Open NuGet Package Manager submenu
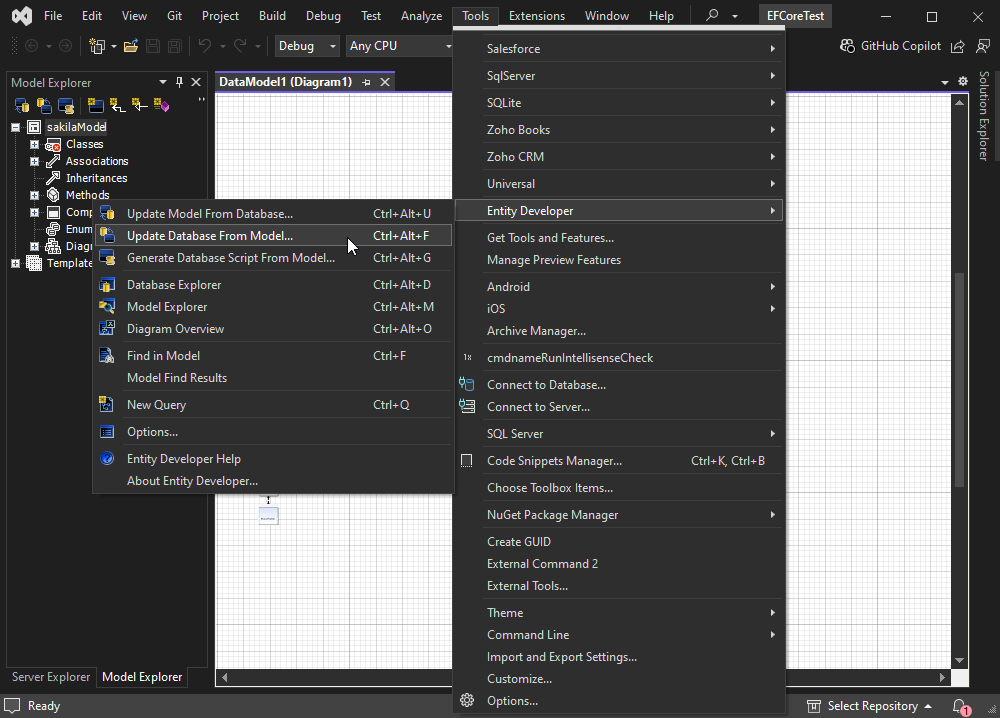 click(x=552, y=515)
